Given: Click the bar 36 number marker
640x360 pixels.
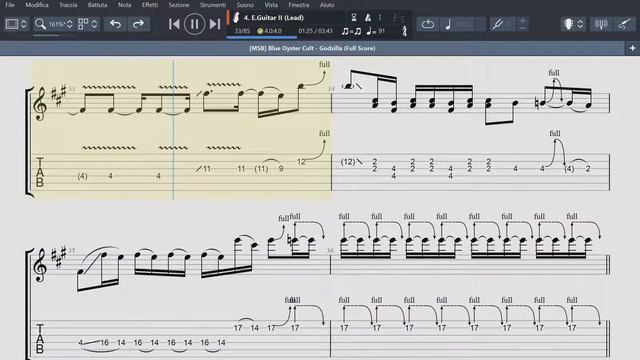Looking at the screenshot, I should [x=330, y=251].
